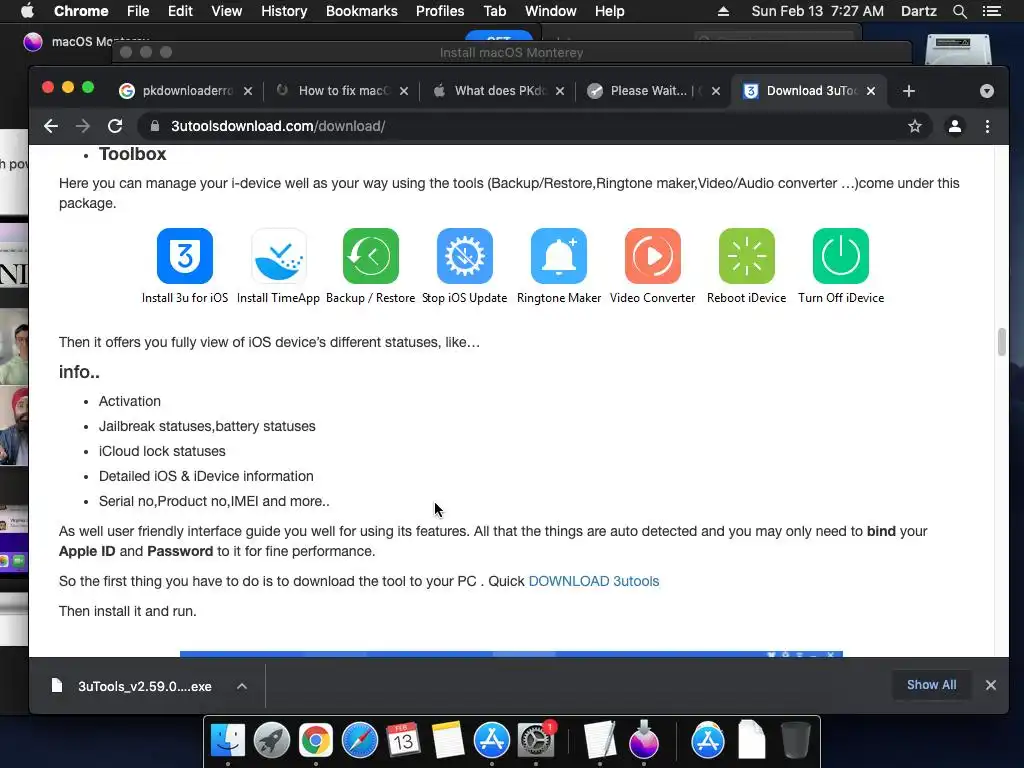Open the Window menu

(x=551, y=11)
